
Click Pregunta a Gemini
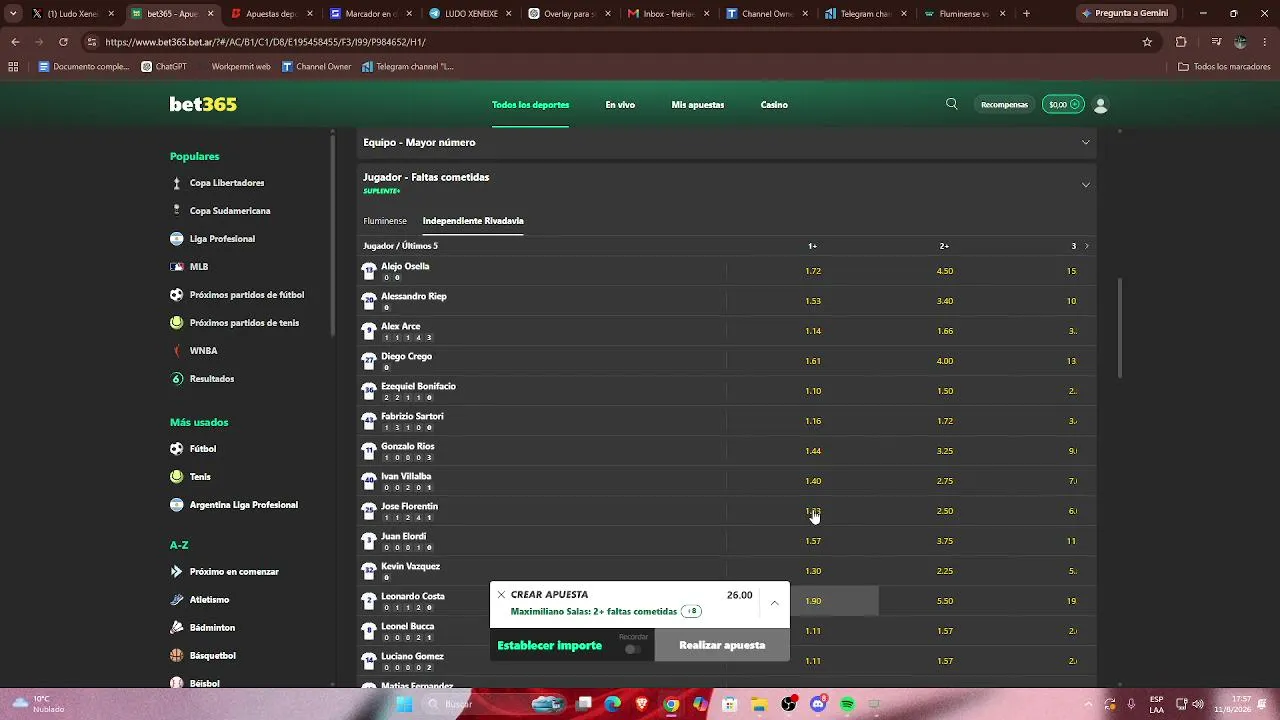point(1124,14)
